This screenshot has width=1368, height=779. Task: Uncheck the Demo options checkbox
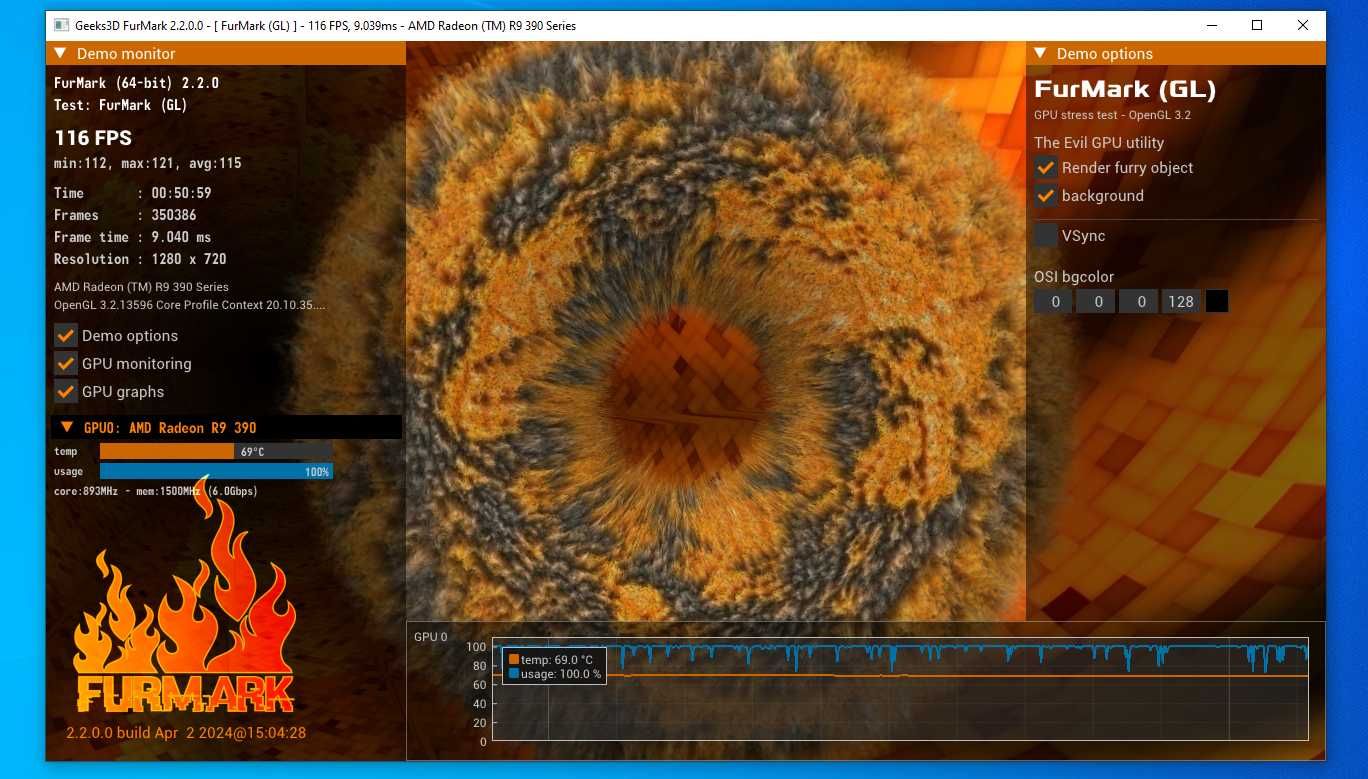(x=66, y=336)
